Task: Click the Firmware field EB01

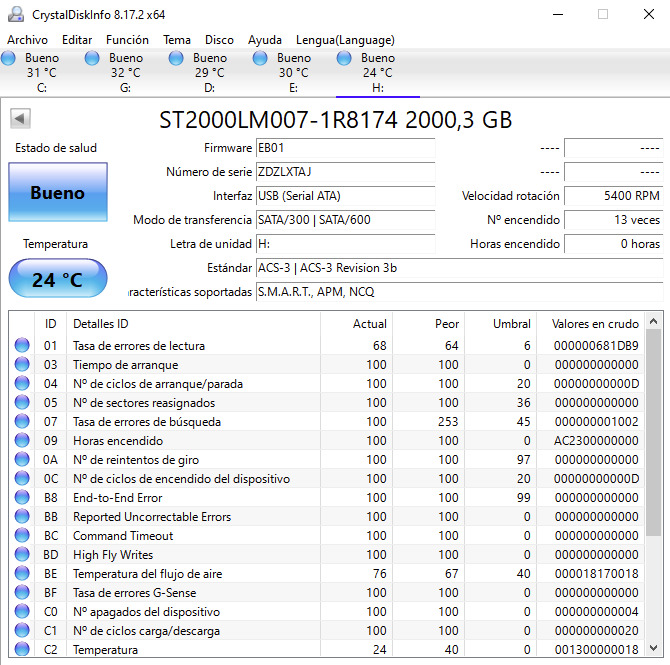Action: point(345,148)
